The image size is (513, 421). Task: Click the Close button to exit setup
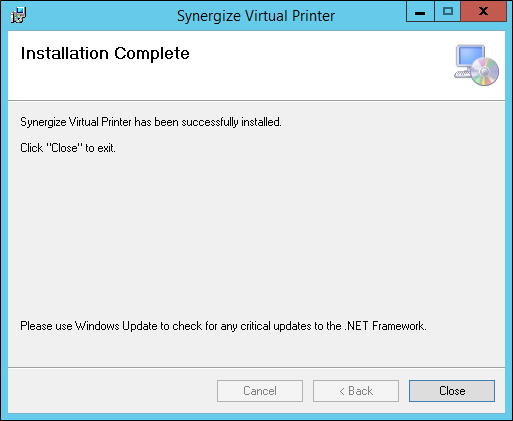click(x=452, y=391)
